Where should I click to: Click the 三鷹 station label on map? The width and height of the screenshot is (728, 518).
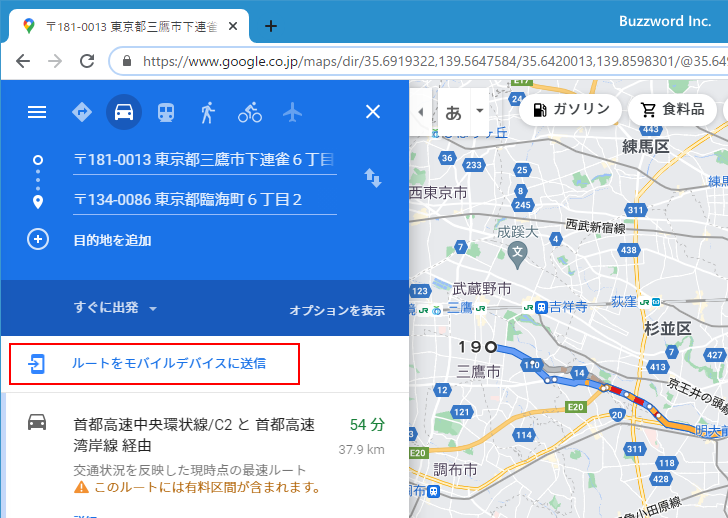460,308
